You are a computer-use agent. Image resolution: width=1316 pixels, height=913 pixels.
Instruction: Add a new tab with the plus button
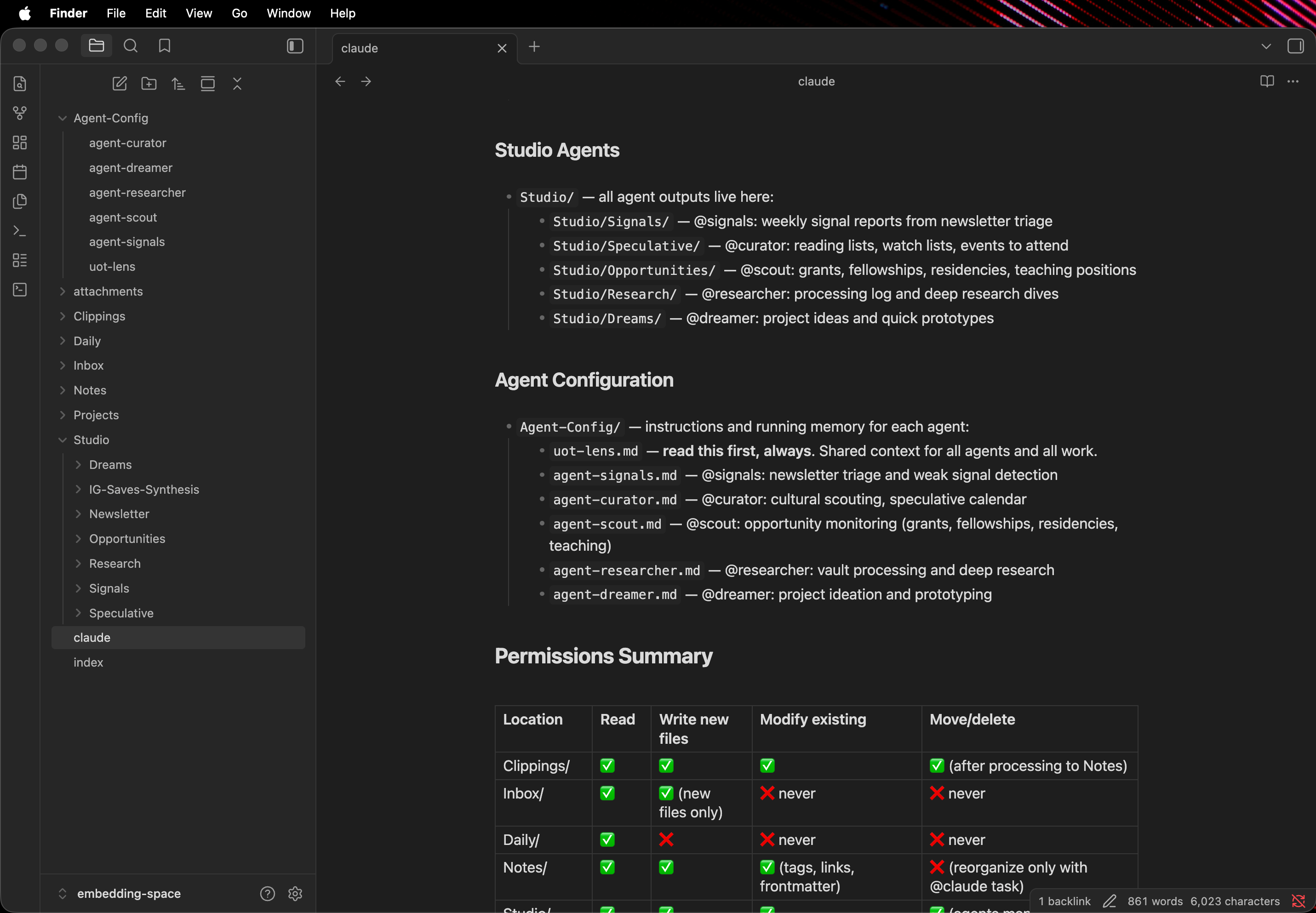pos(534,46)
